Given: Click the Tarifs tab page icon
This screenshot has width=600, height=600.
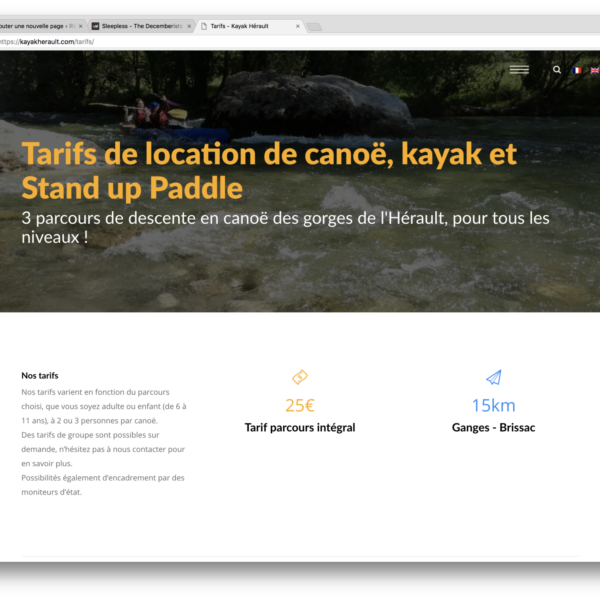Looking at the screenshot, I should pyautogui.click(x=203, y=26).
